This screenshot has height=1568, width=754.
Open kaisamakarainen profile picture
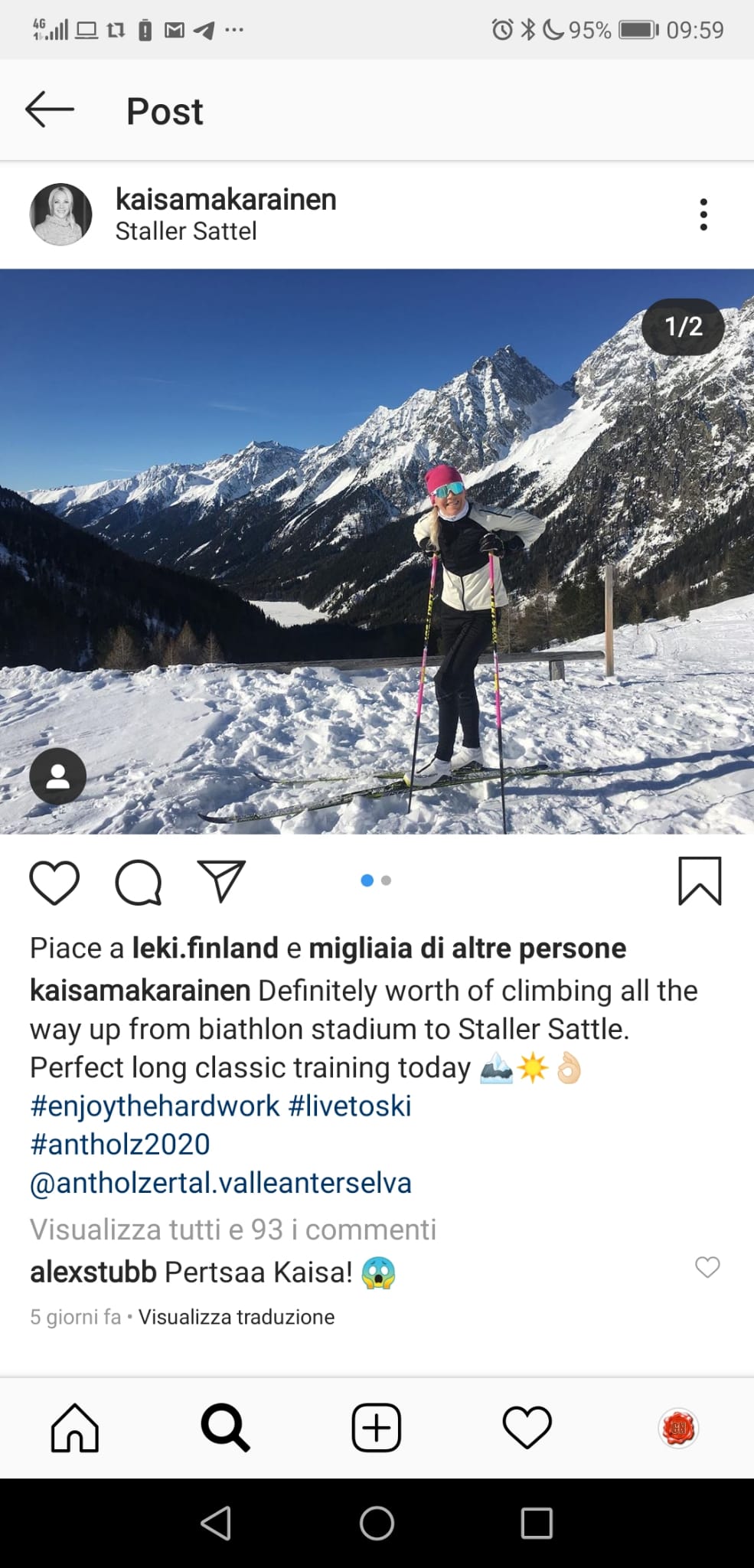(60, 214)
